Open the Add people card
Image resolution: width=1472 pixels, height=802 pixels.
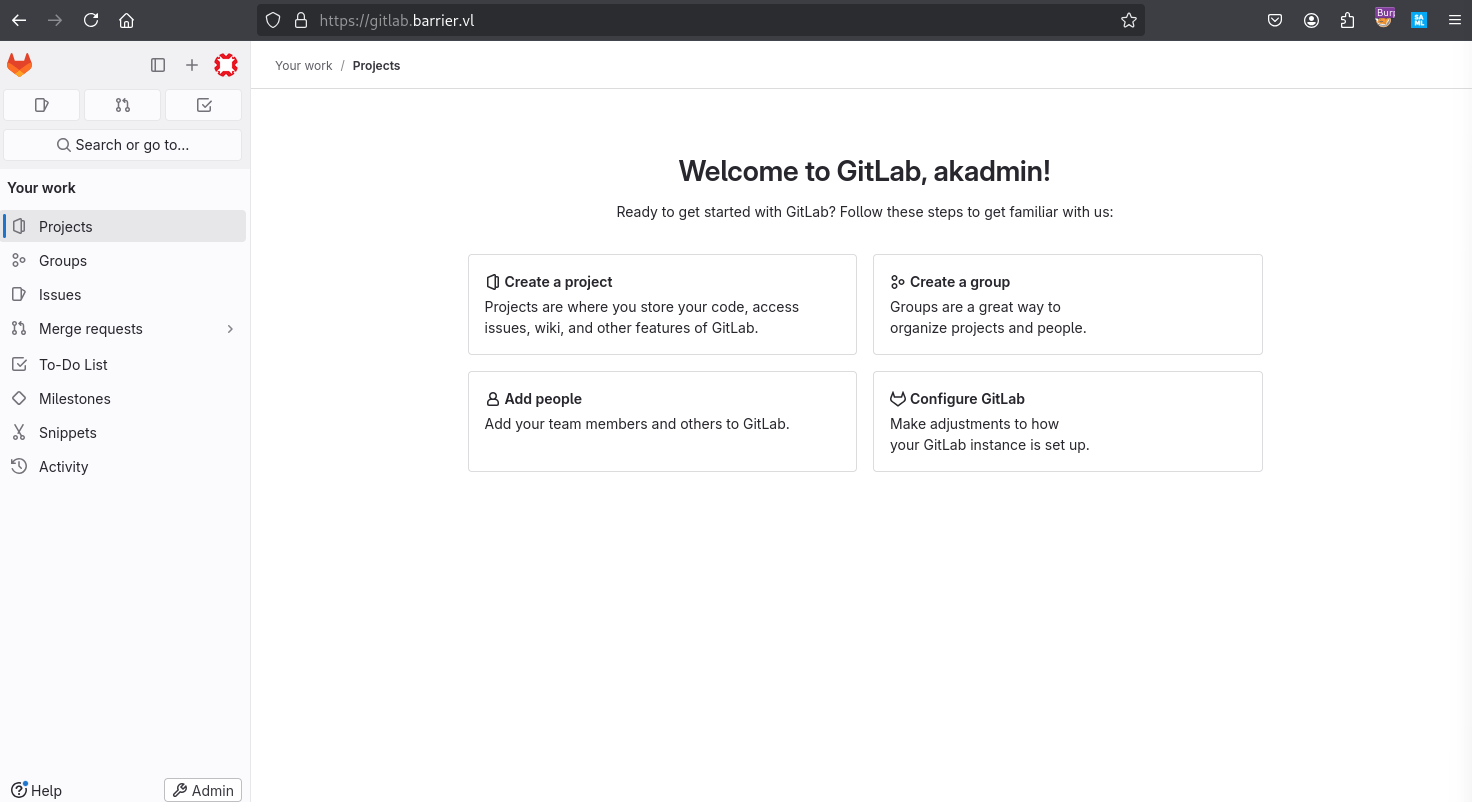(x=662, y=421)
